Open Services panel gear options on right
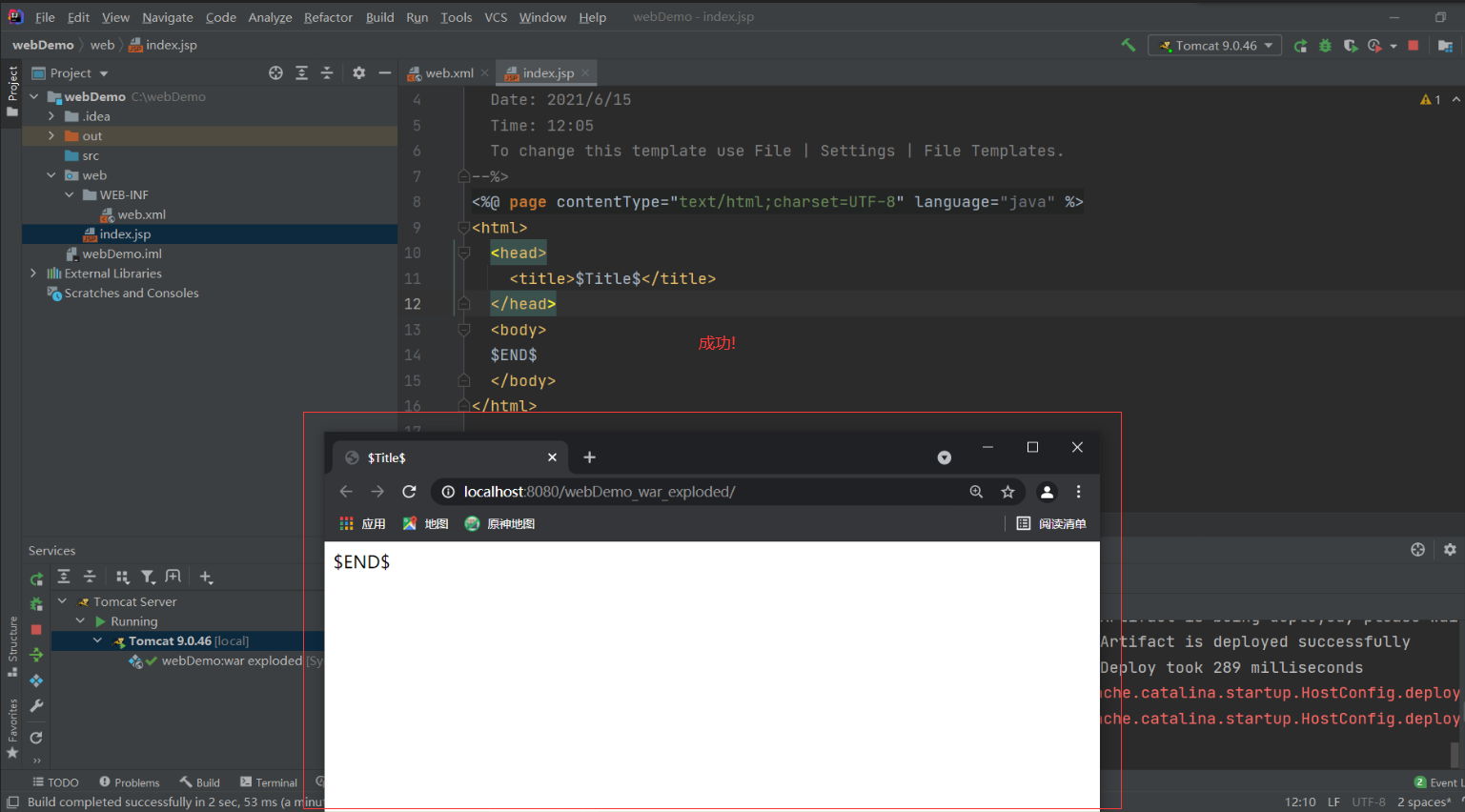This screenshot has height=812, width=1465. [1450, 550]
